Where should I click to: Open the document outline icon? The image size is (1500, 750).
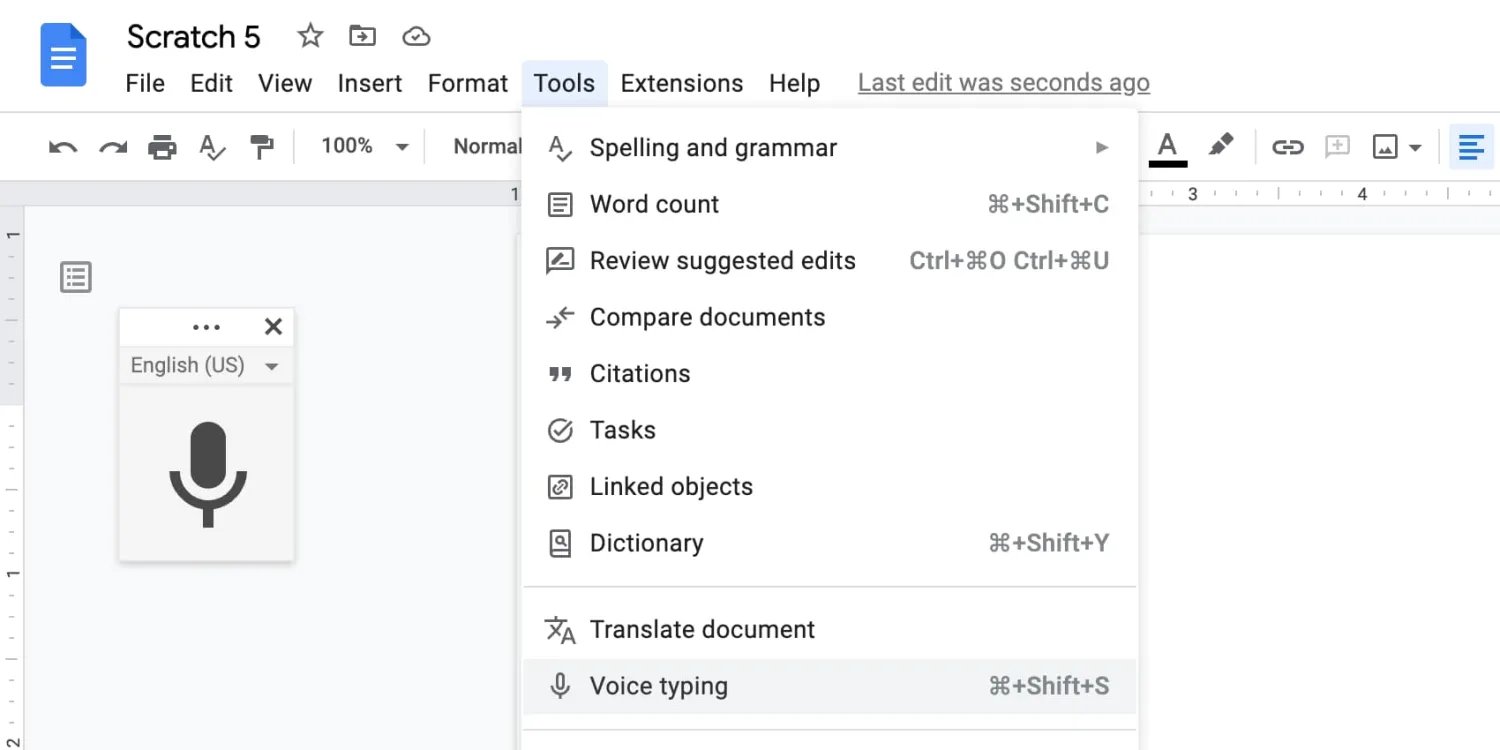76,277
